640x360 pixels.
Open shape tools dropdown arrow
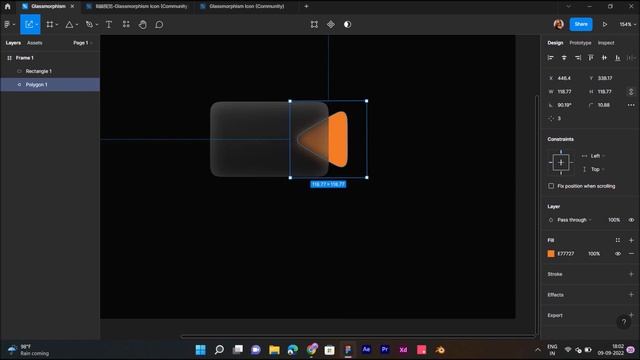click(77, 25)
